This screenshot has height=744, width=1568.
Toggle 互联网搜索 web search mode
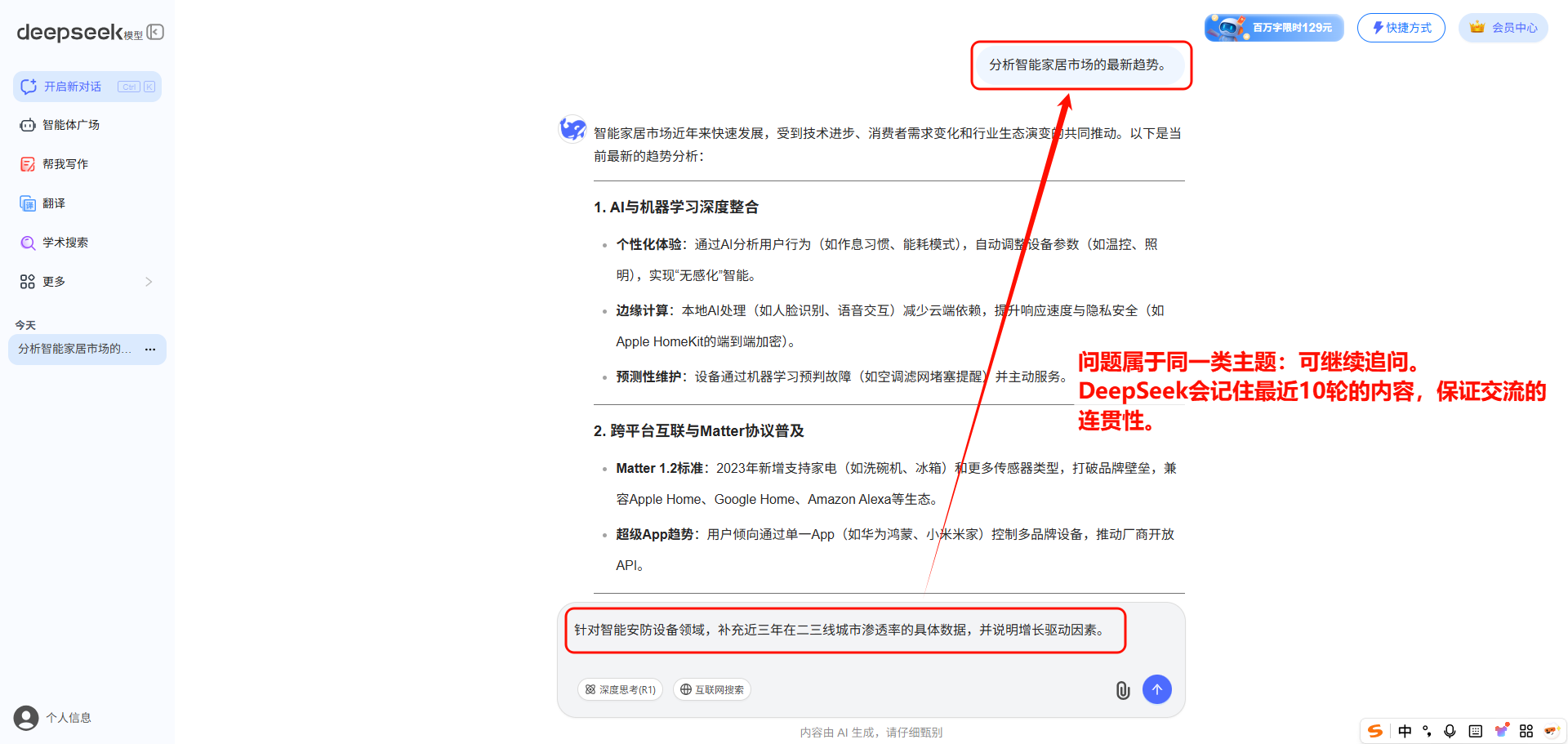[711, 689]
